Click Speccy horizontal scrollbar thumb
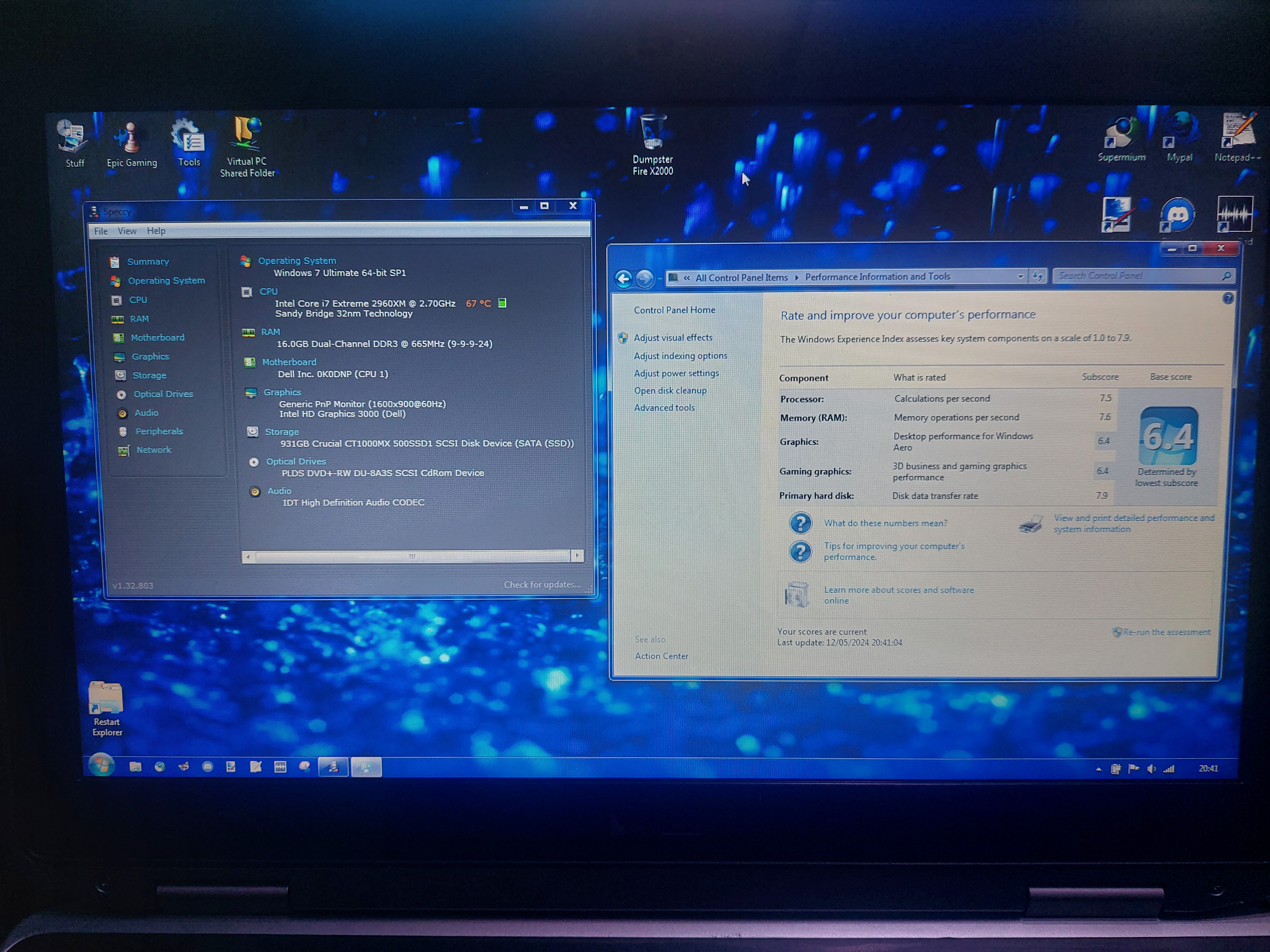Viewport: 1270px width, 952px height. (412, 556)
